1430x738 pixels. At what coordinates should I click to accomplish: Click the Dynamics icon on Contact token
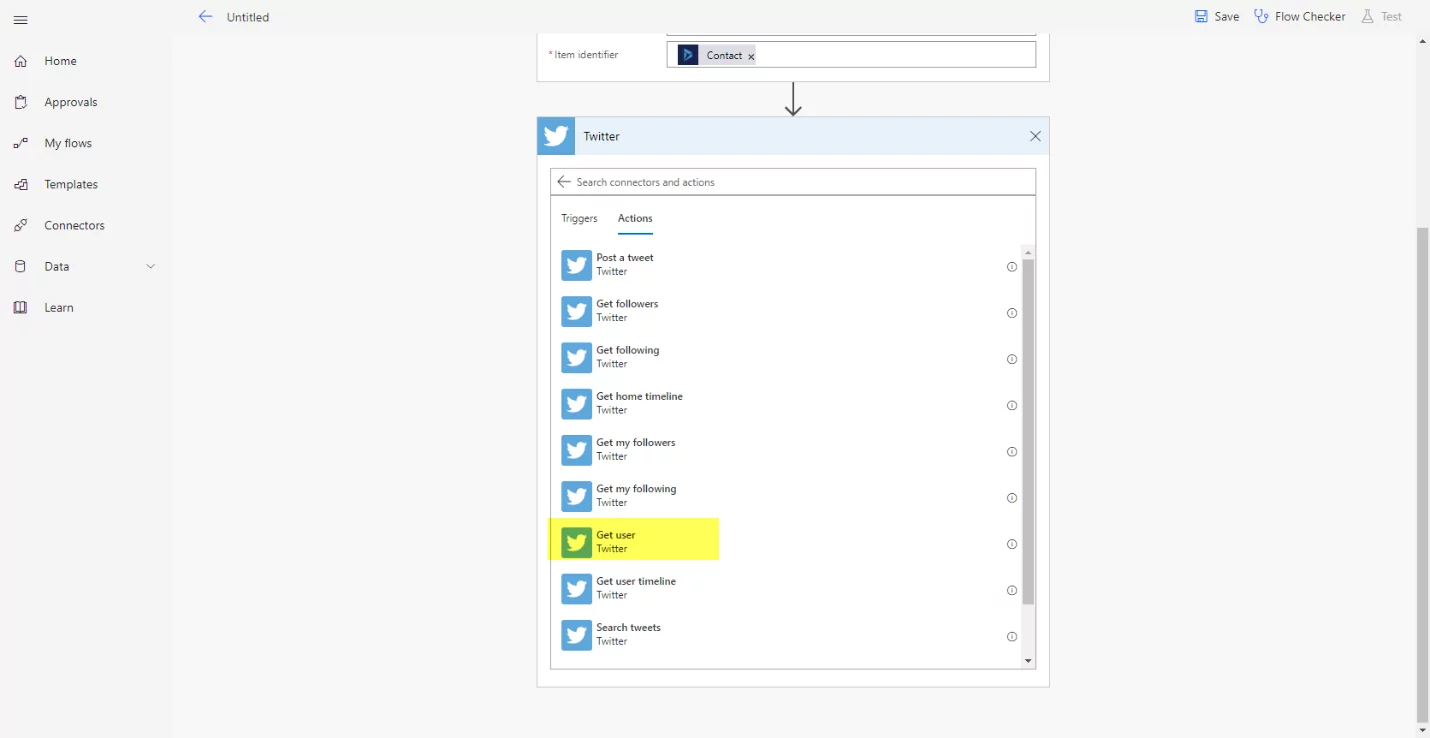[x=688, y=55]
